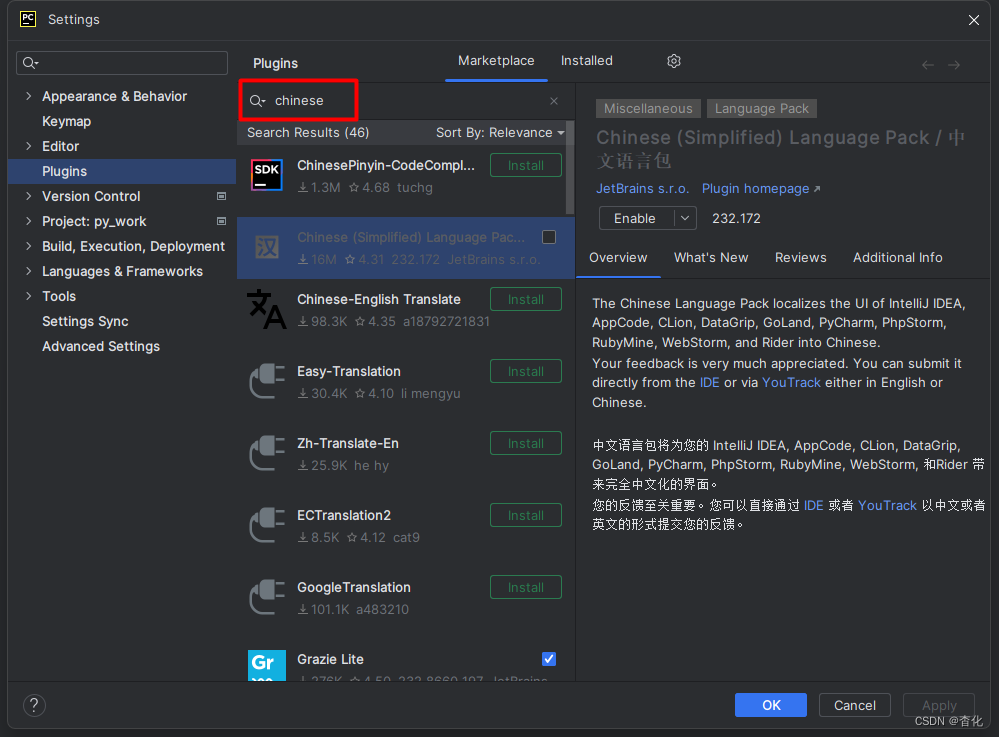999x737 pixels.
Task: Click the Language Pack tag
Action: coord(761,108)
